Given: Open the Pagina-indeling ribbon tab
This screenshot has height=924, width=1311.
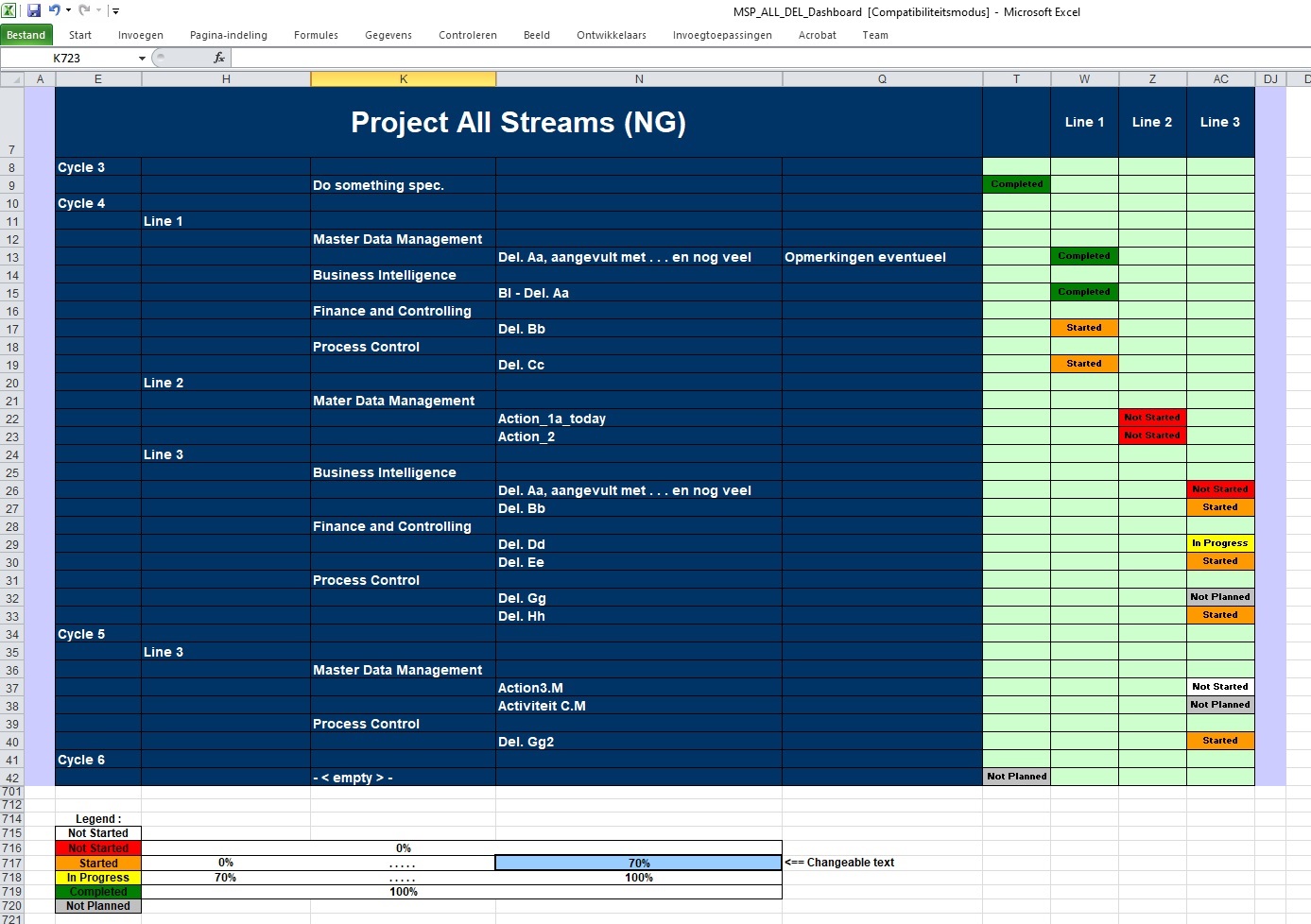Looking at the screenshot, I should pos(228,35).
